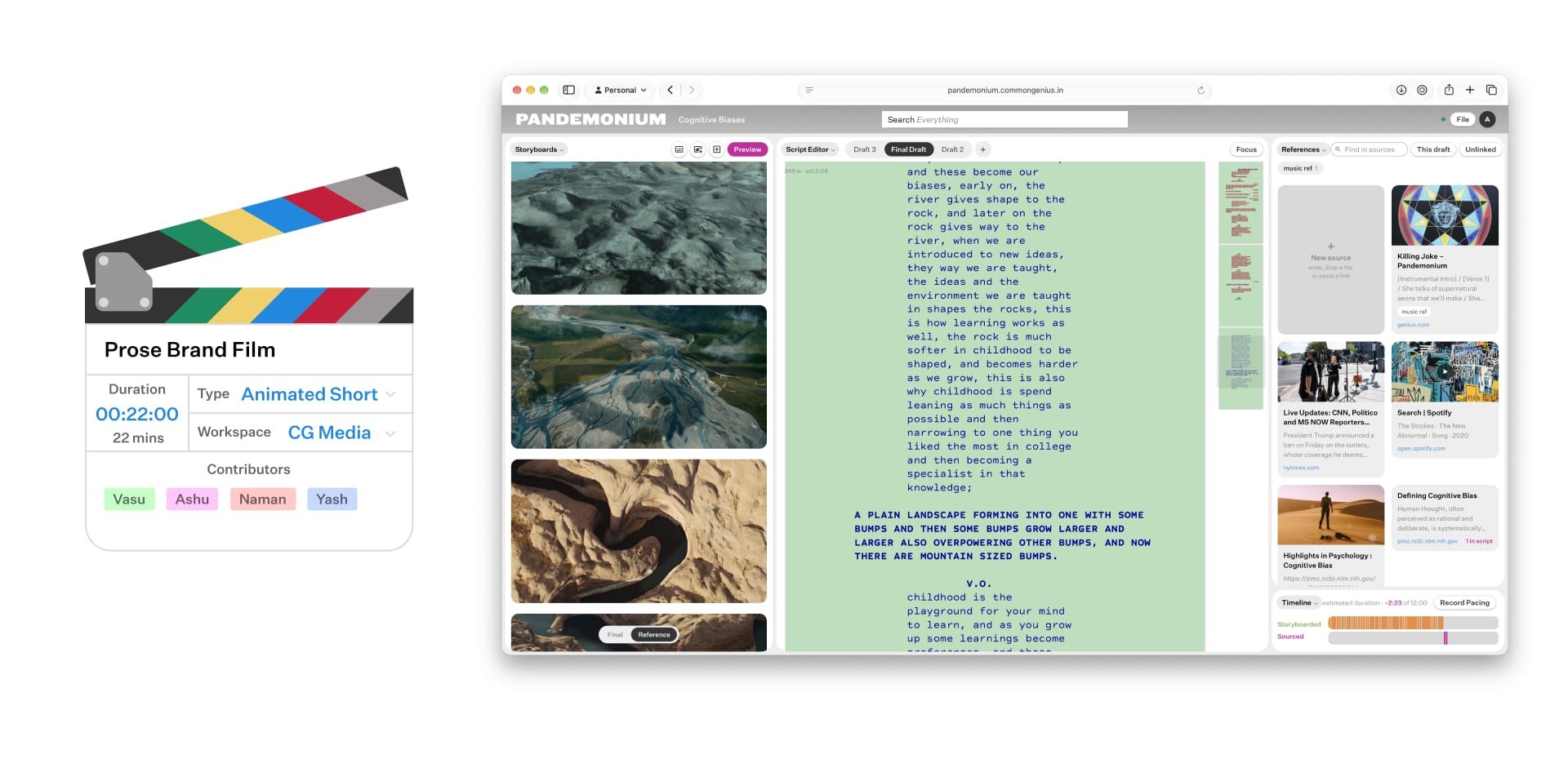Switch storyboard toggle to Final

615,634
